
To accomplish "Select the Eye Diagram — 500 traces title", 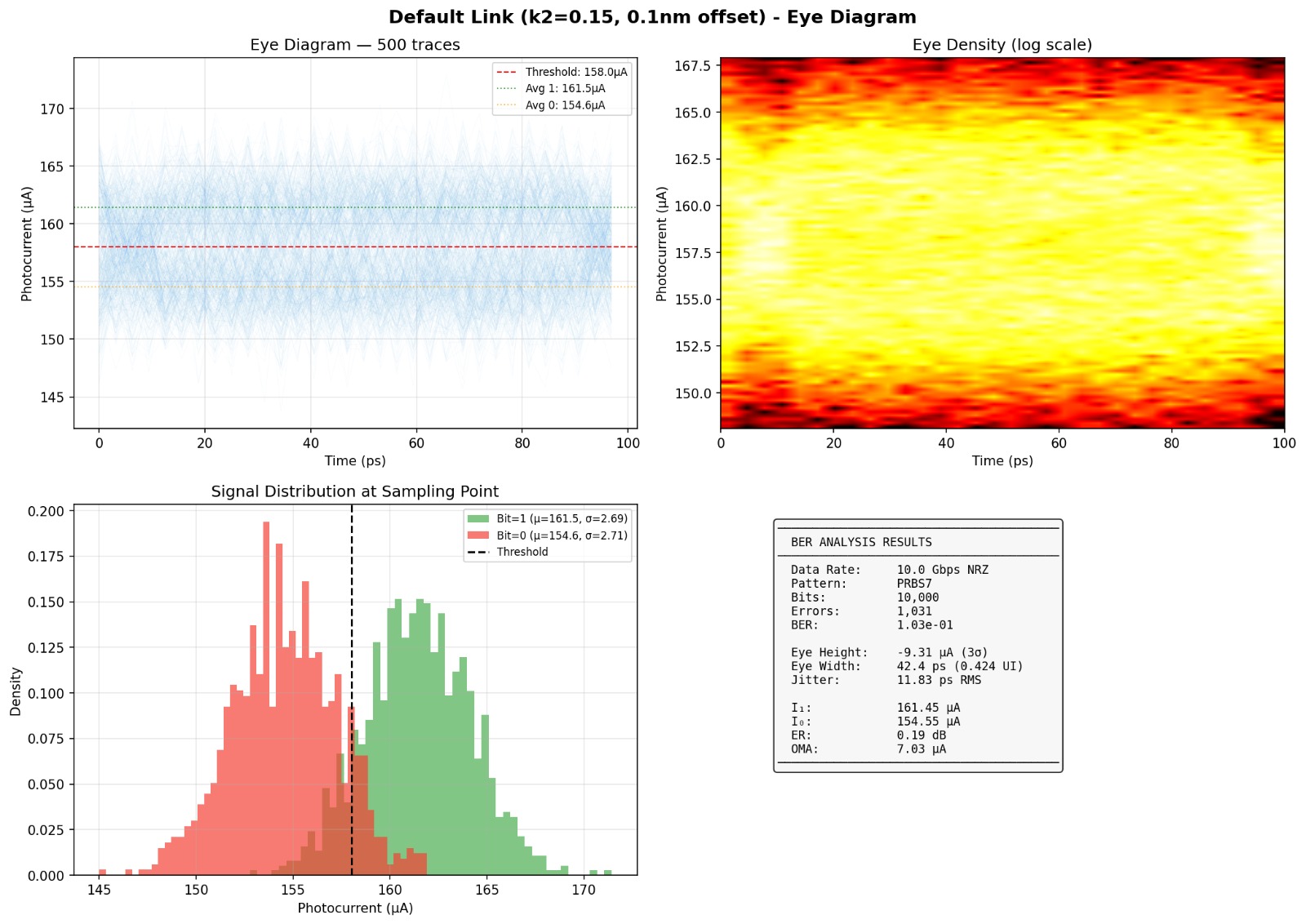I will tap(355, 44).
